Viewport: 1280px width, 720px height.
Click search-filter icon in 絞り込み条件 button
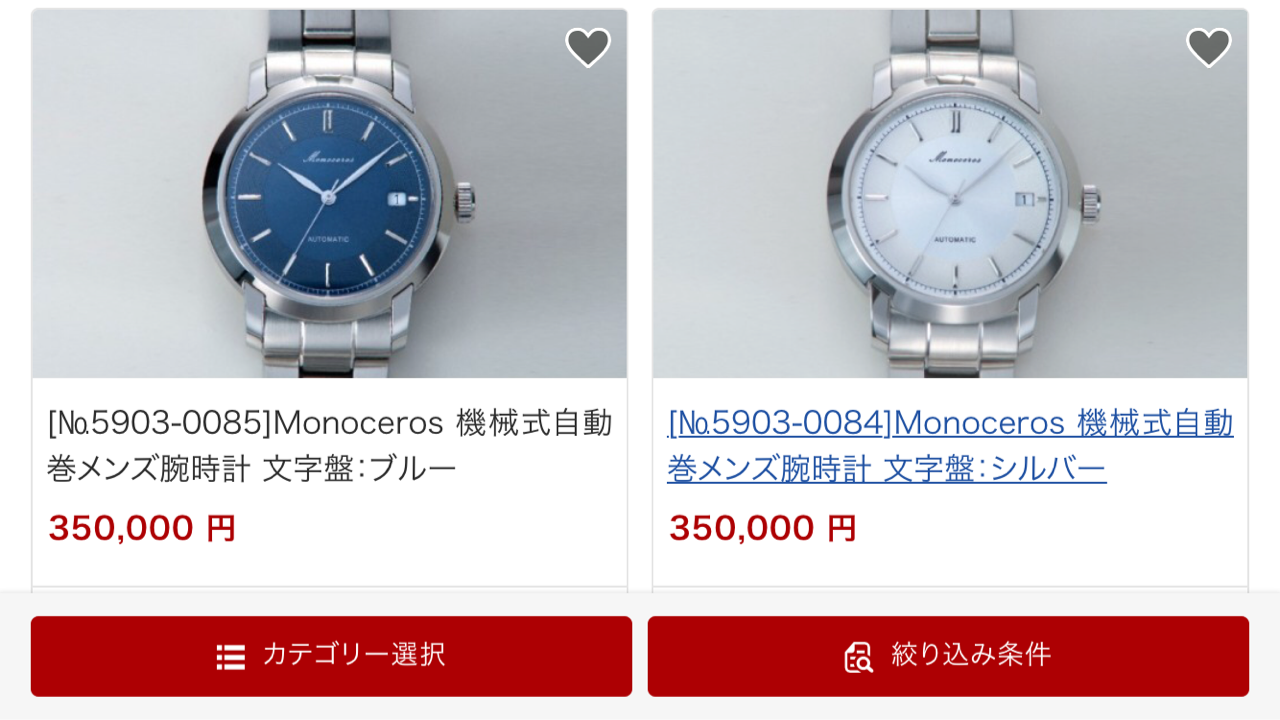pyautogui.click(x=859, y=657)
